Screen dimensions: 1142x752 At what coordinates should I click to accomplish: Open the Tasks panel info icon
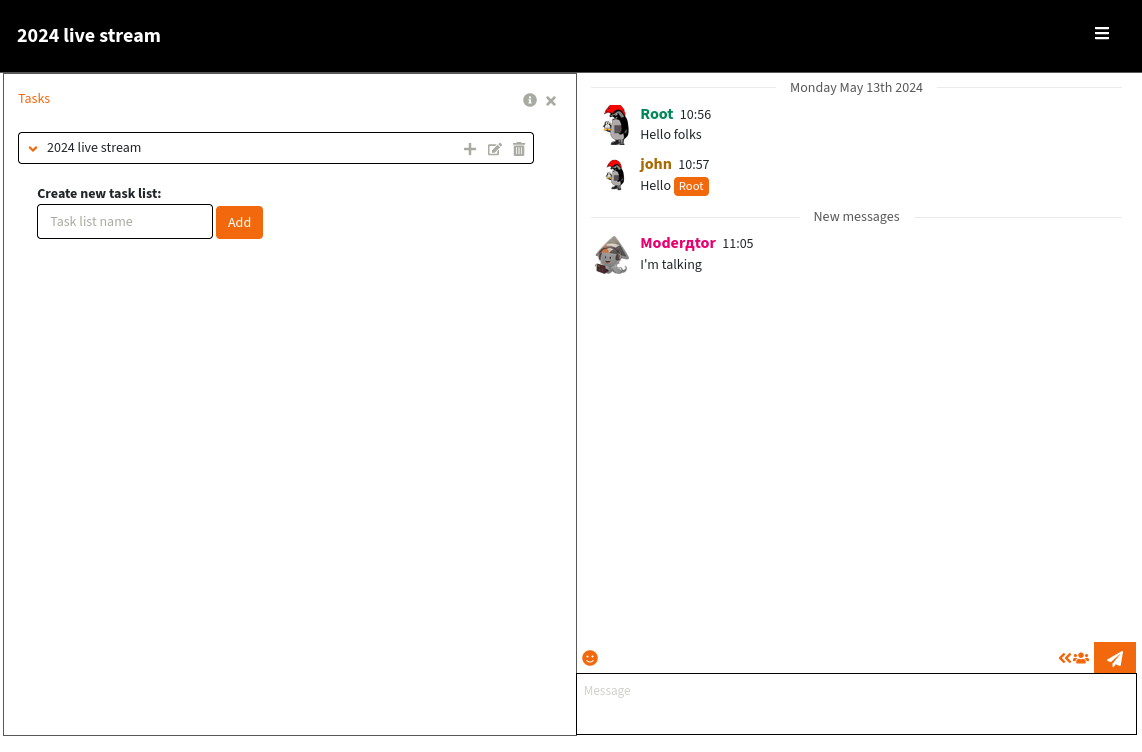coord(529,100)
